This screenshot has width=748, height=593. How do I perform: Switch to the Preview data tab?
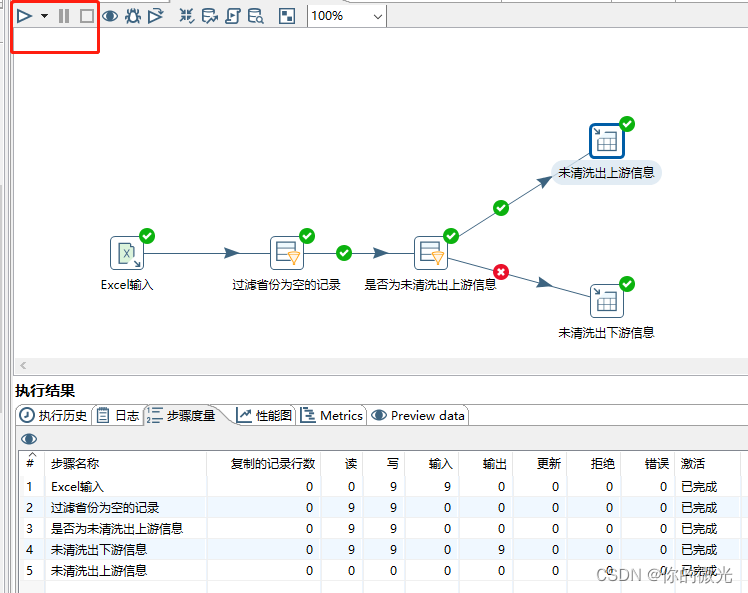tap(418, 416)
